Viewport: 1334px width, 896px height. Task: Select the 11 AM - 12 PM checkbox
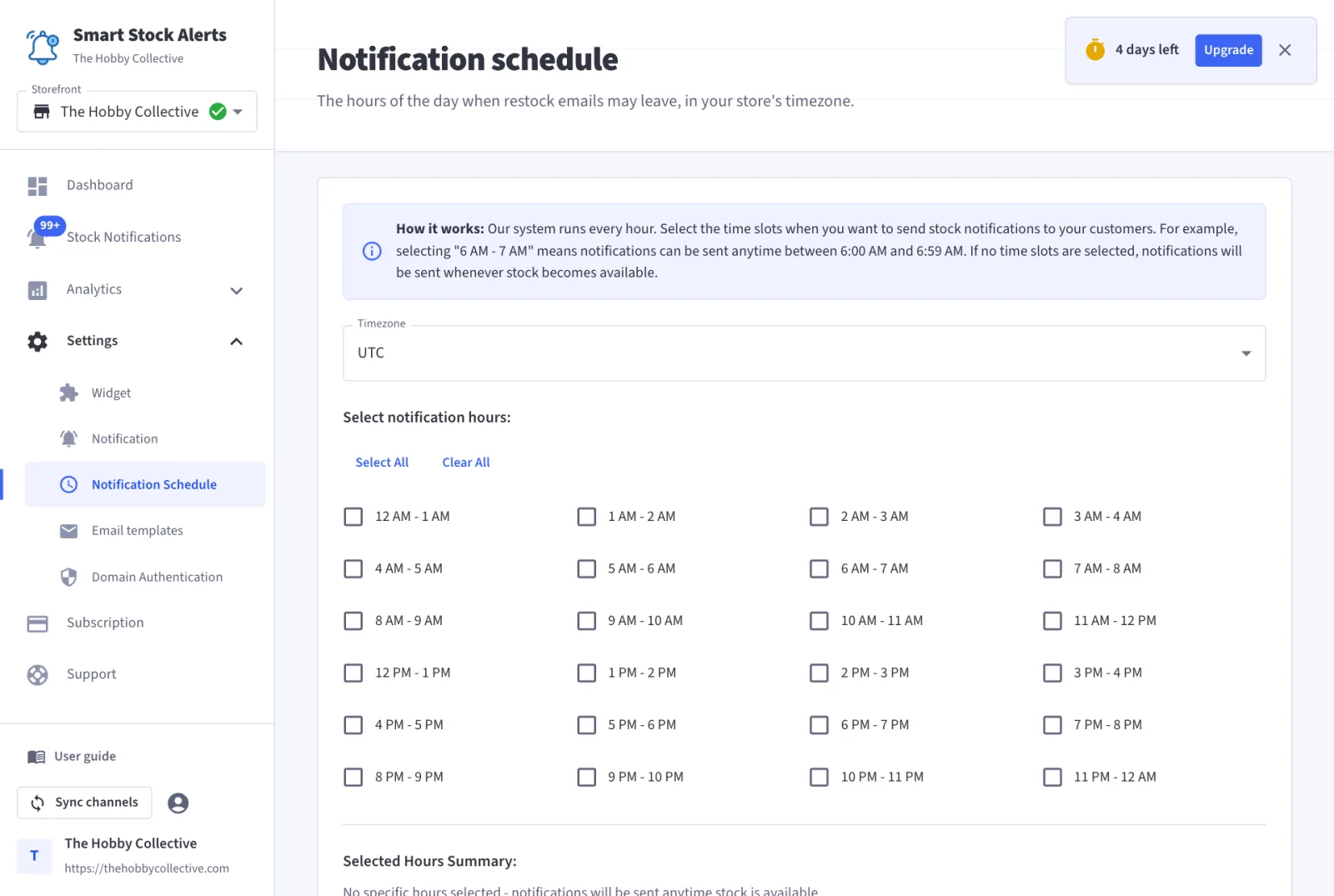click(1053, 621)
